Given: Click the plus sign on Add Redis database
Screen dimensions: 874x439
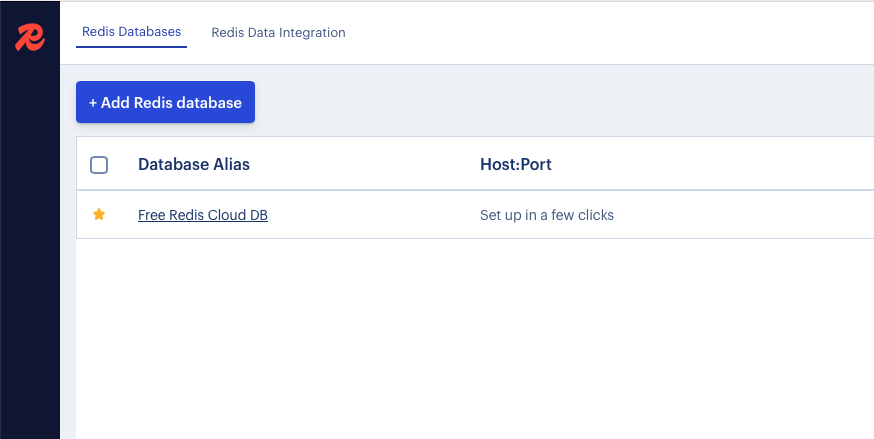Looking at the screenshot, I should (93, 103).
